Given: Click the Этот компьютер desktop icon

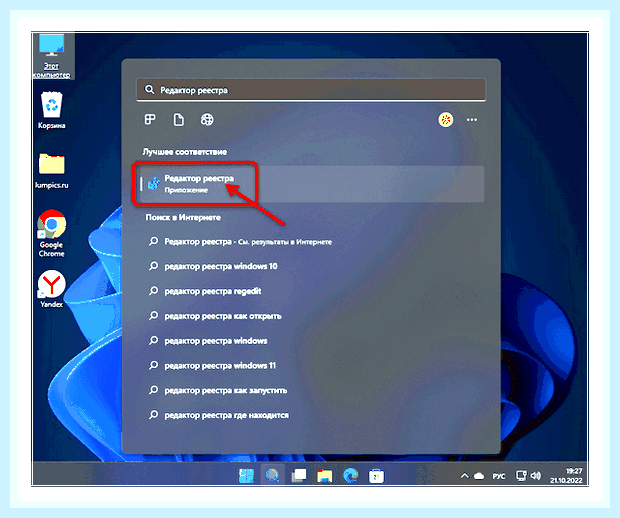Looking at the screenshot, I should pyautogui.click(x=52, y=56).
